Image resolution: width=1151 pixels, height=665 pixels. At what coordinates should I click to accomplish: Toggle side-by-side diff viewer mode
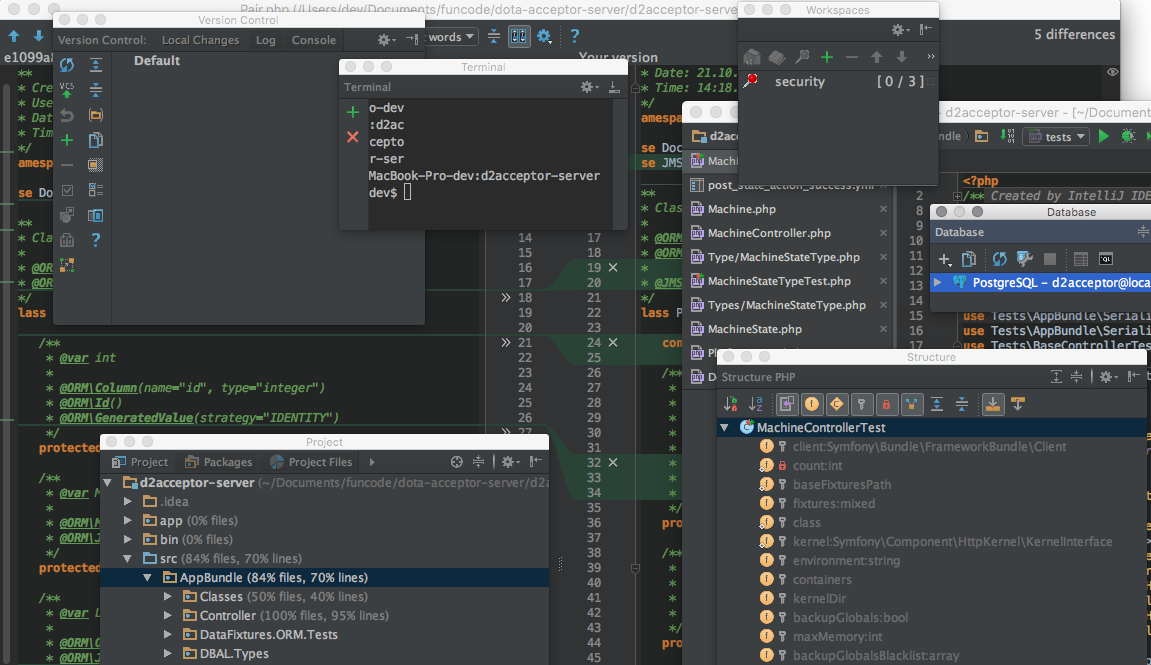tap(519, 36)
